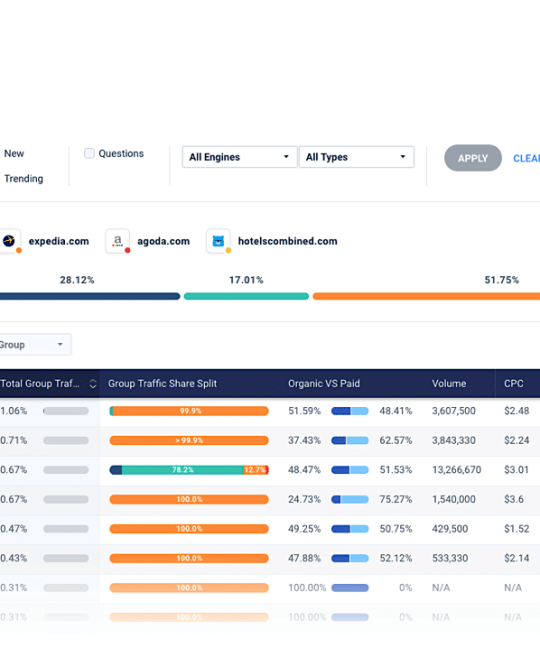
Task: Click the 78.2% teal split bar segment
Action: point(183,470)
